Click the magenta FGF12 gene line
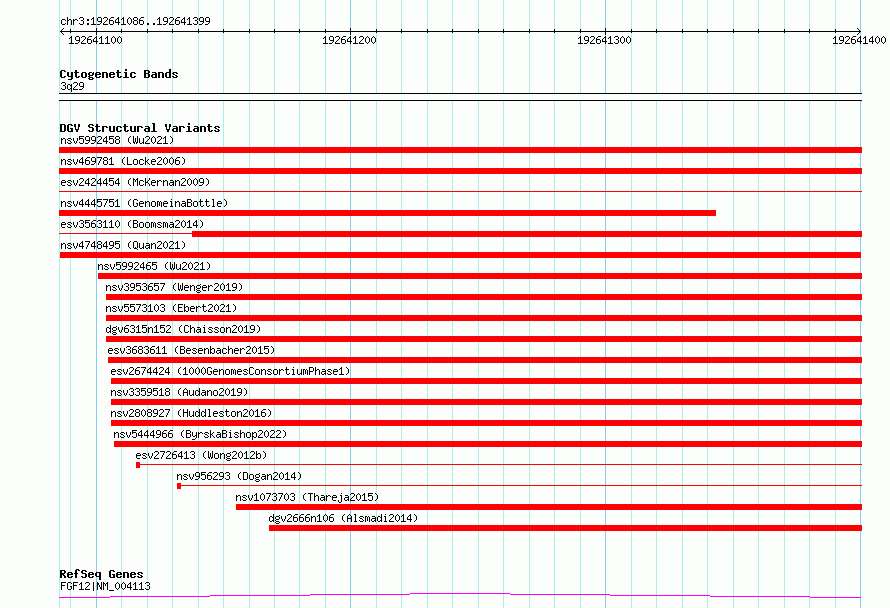This screenshot has width=890, height=608. (x=460, y=596)
